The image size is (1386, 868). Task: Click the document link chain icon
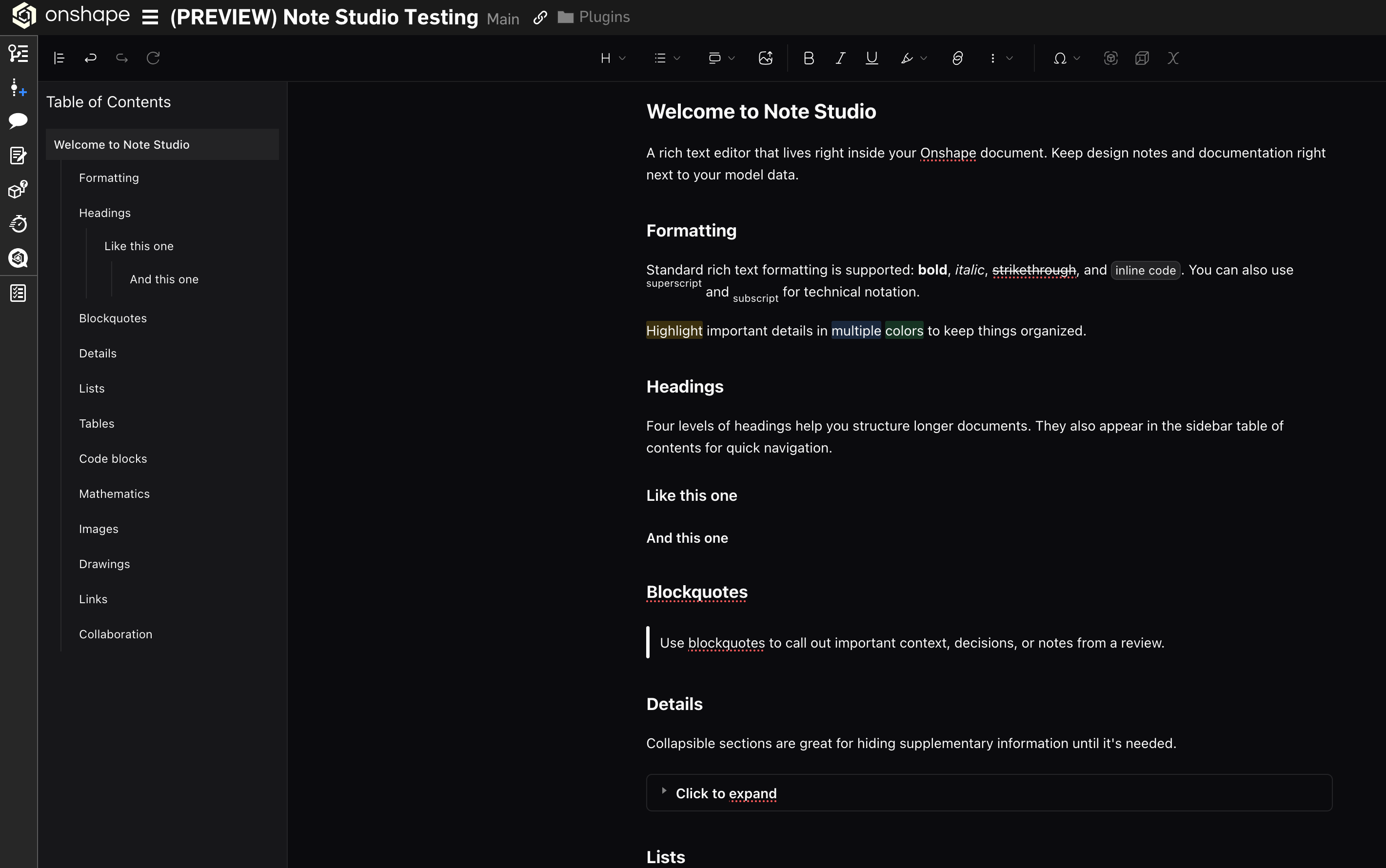tap(540, 18)
